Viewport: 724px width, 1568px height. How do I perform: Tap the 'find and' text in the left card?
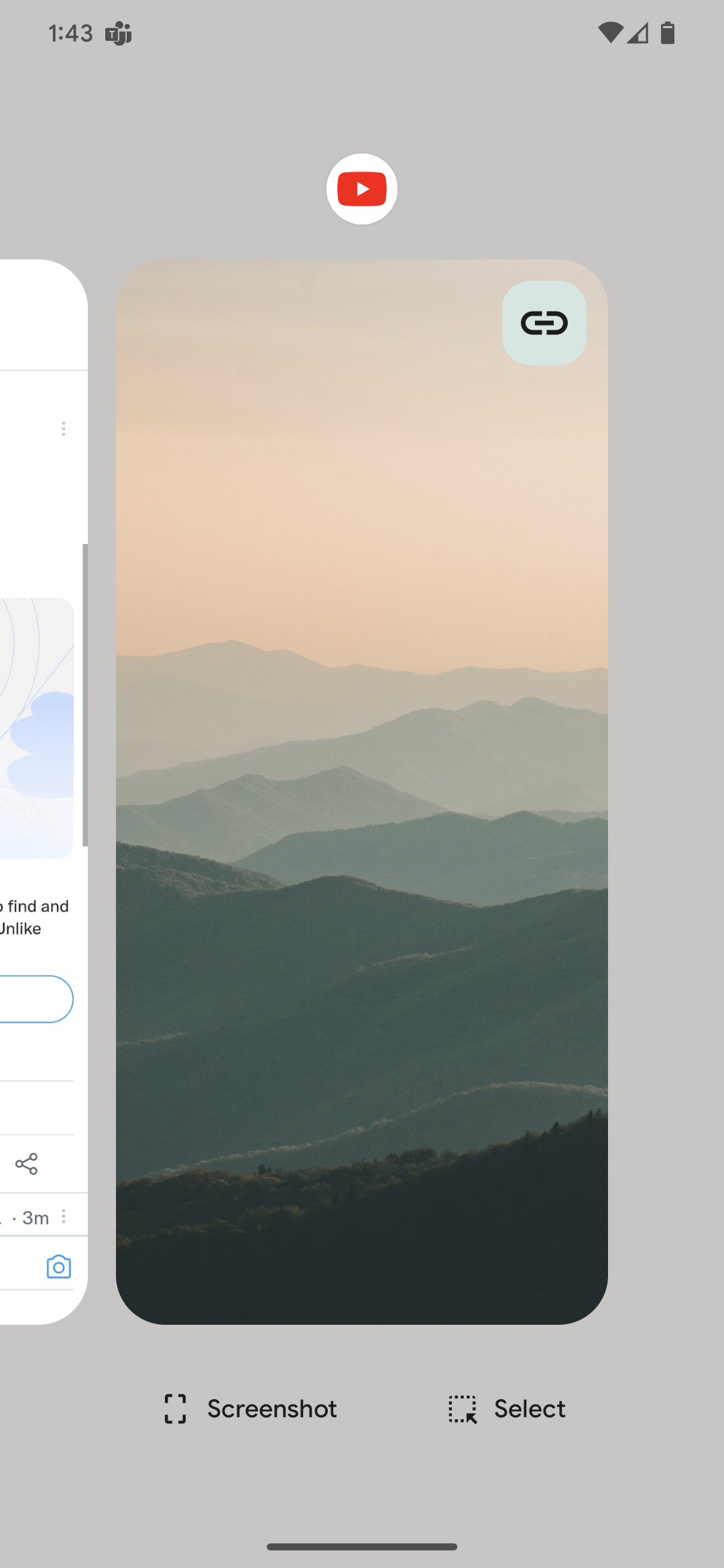(x=38, y=906)
